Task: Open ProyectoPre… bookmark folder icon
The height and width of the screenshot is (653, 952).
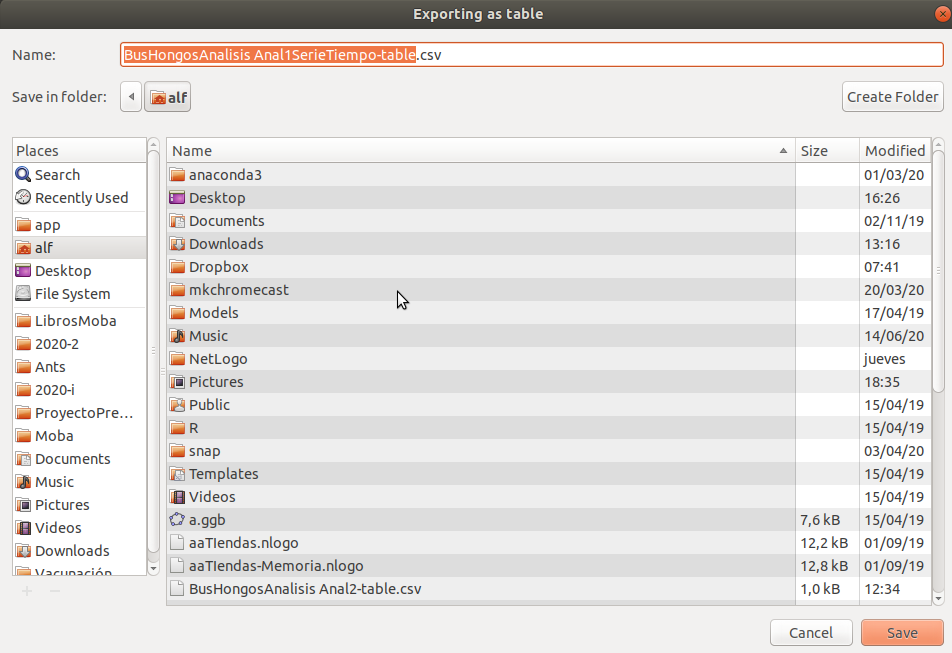Action: click(23, 413)
